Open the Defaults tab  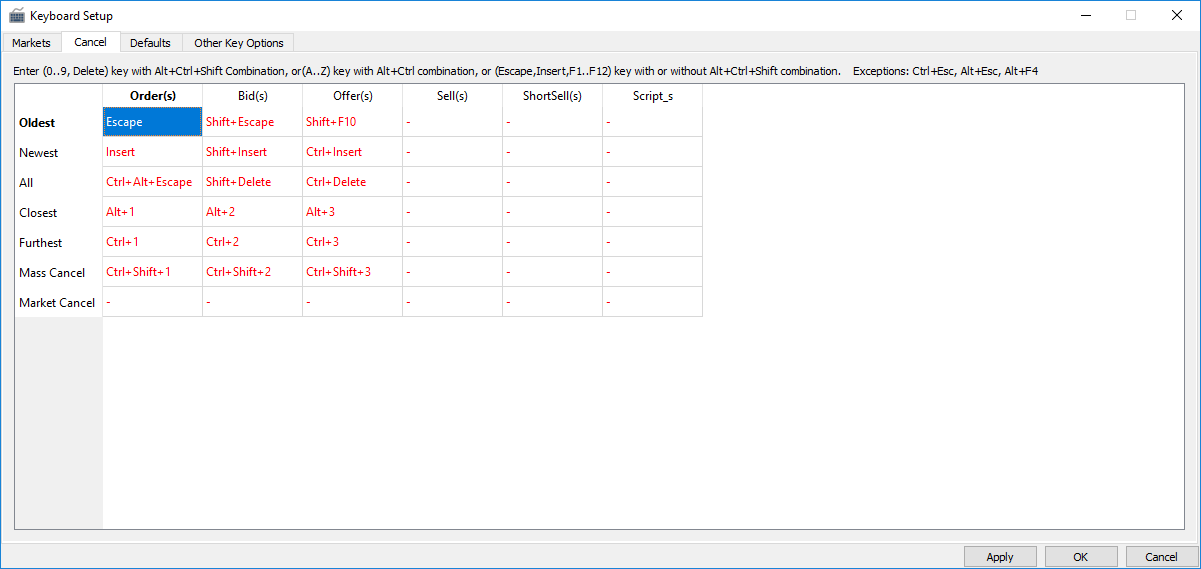(x=150, y=43)
